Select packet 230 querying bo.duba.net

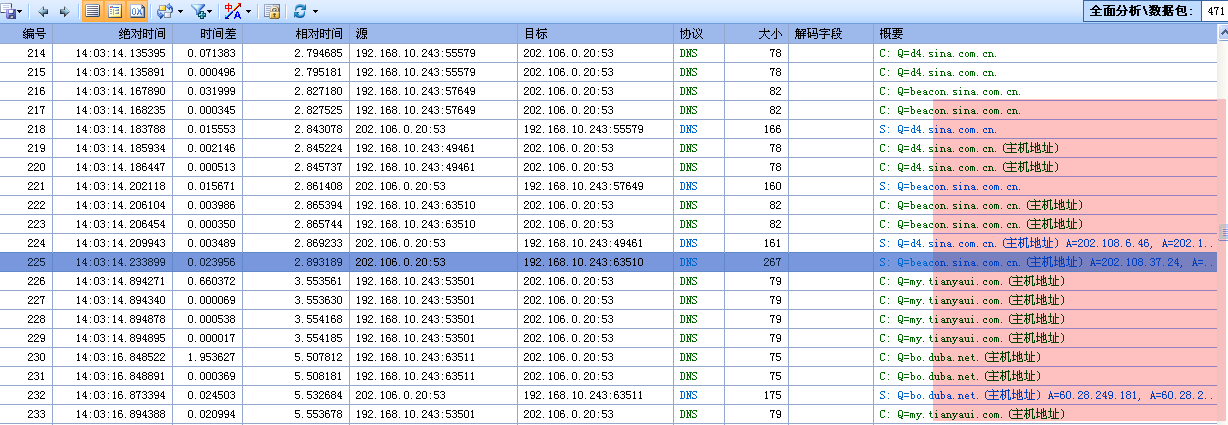pyautogui.click(x=608, y=357)
